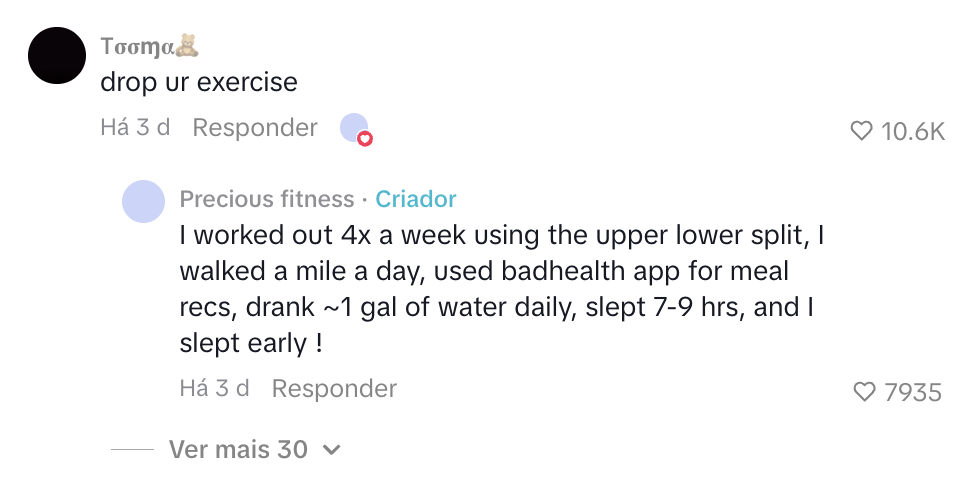
Task: Click the "drop ur exercise" comment text
Action: click(199, 82)
